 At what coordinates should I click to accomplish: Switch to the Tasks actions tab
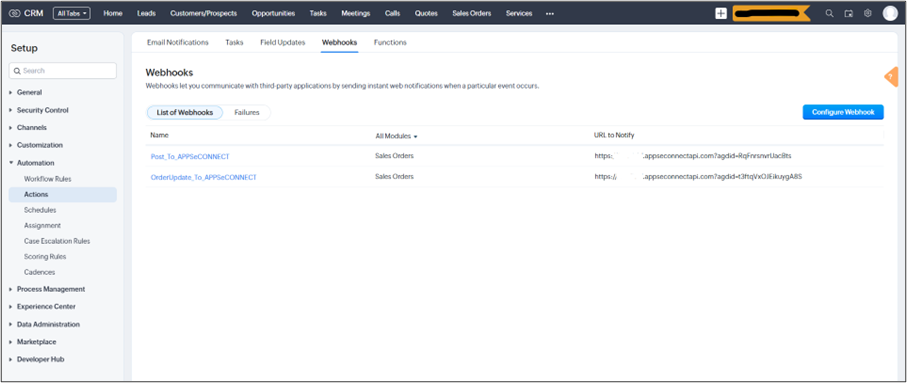point(234,42)
